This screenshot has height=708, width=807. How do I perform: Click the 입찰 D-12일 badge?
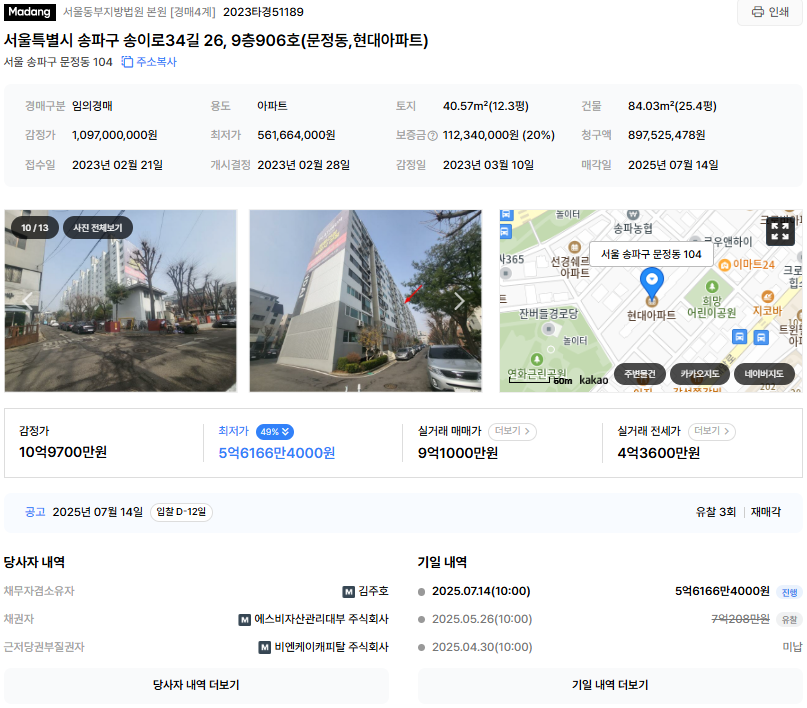pos(181,512)
